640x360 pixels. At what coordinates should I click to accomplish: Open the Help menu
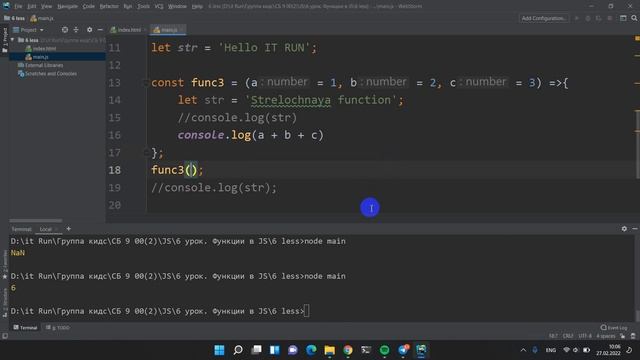pyautogui.click(x=197, y=6)
